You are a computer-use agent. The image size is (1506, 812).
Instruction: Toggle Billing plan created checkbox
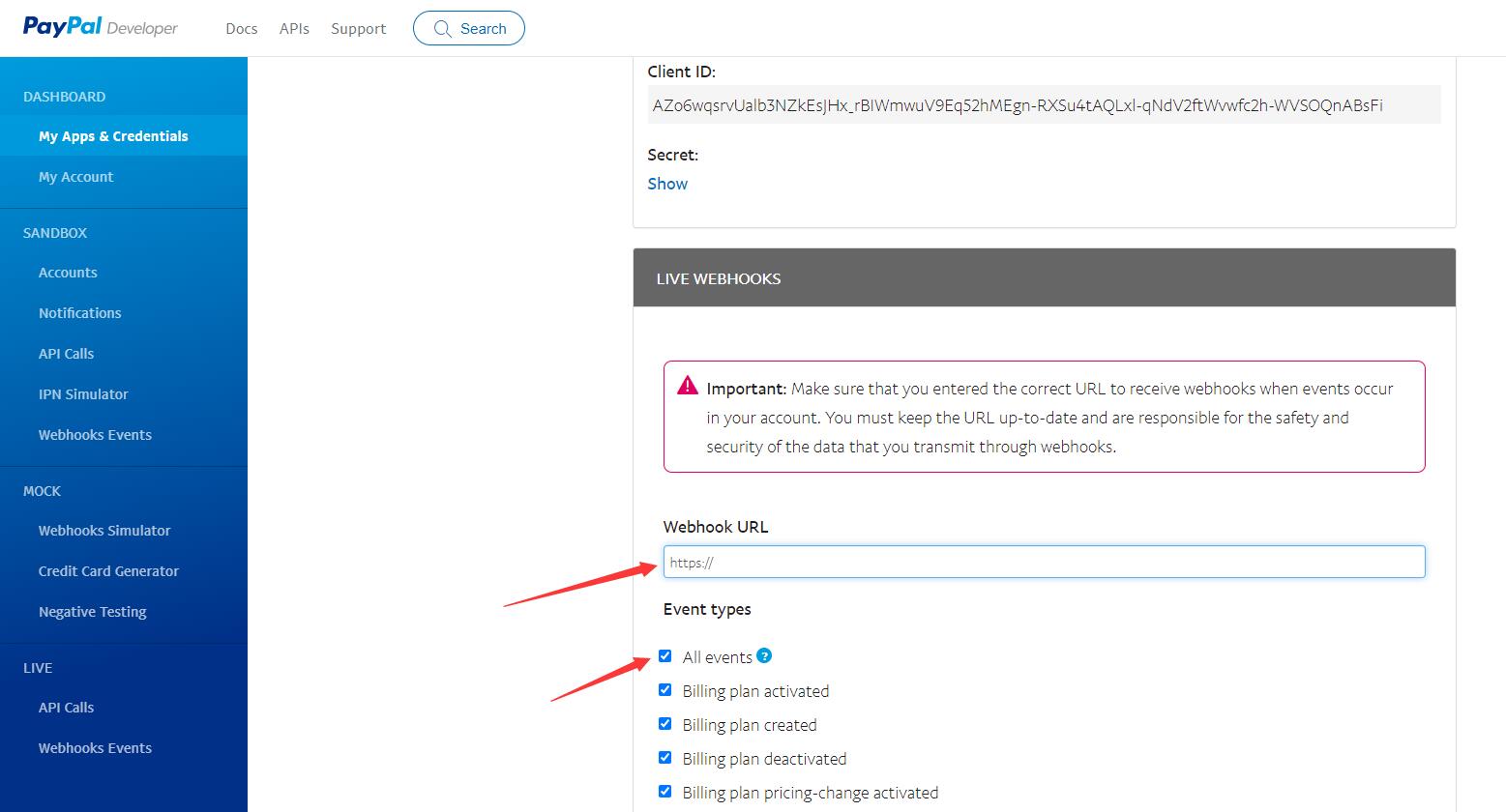(x=665, y=724)
